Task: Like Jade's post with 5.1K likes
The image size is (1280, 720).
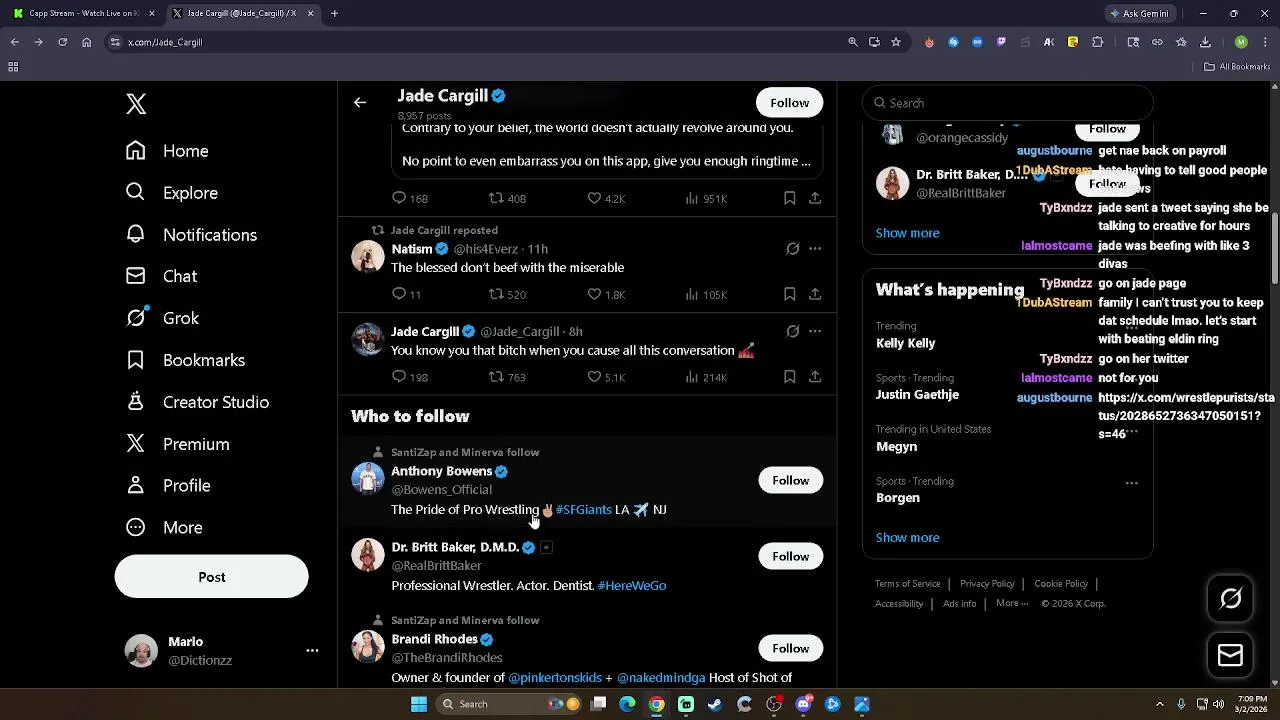Action: tap(594, 377)
